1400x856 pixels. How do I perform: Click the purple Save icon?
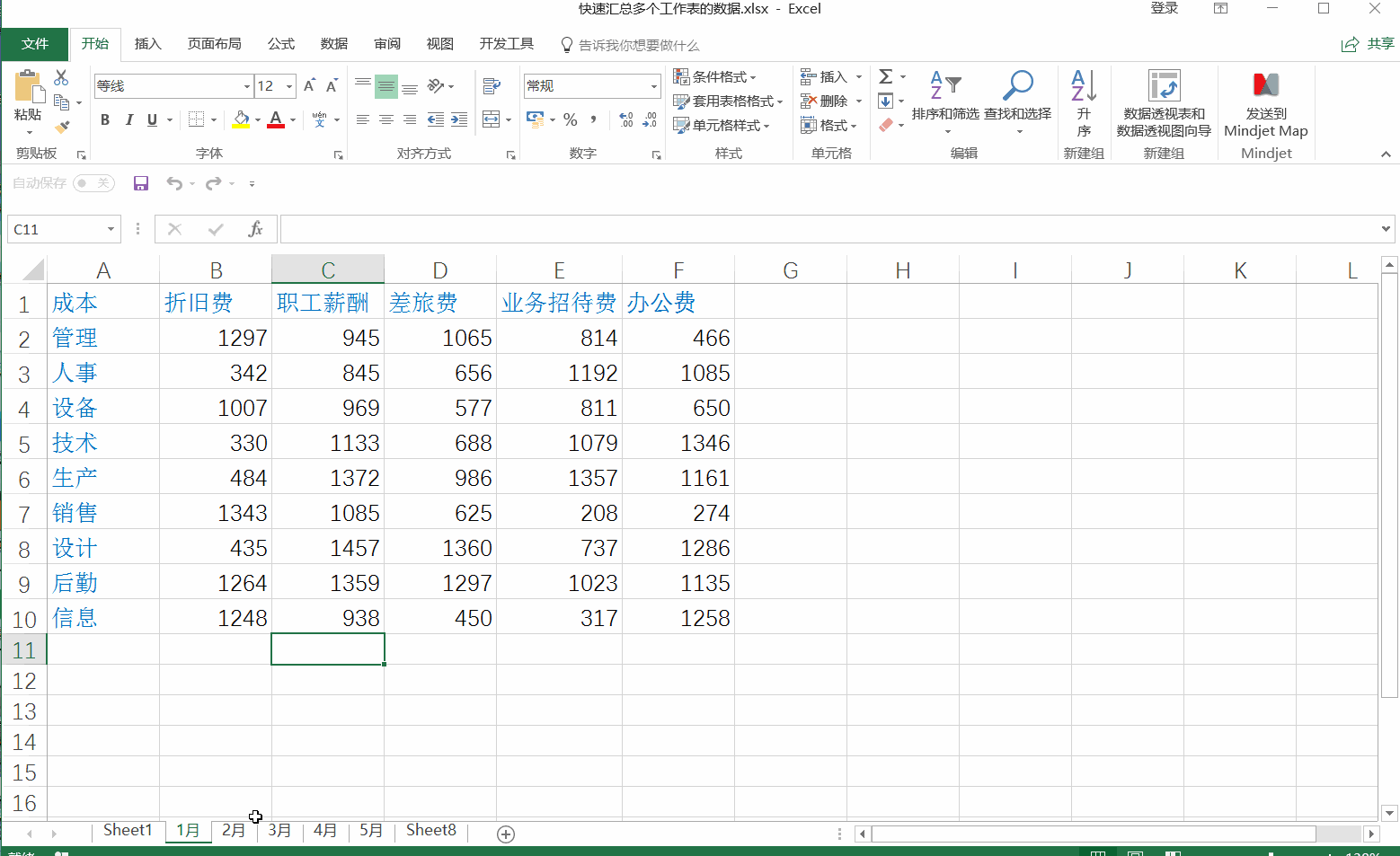pyautogui.click(x=141, y=183)
